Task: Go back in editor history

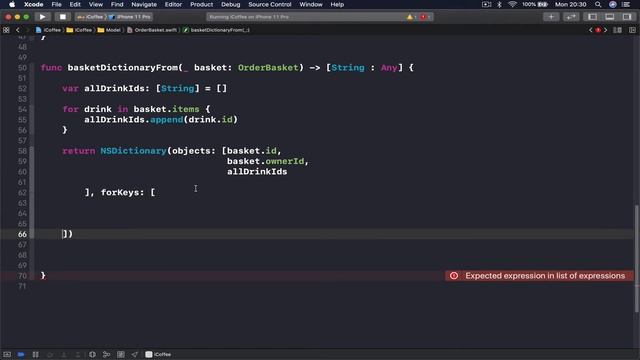Action: [18, 30]
